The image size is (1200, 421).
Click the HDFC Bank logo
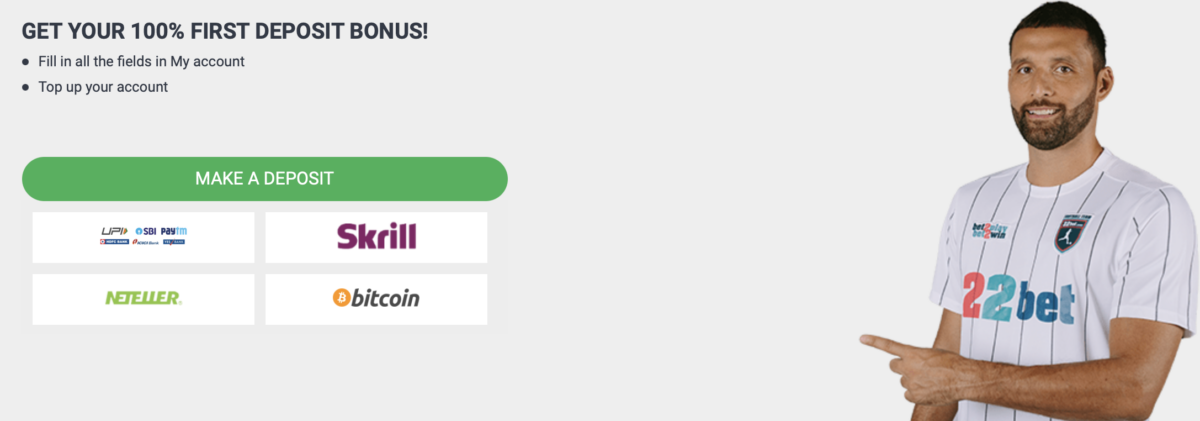click(x=114, y=242)
